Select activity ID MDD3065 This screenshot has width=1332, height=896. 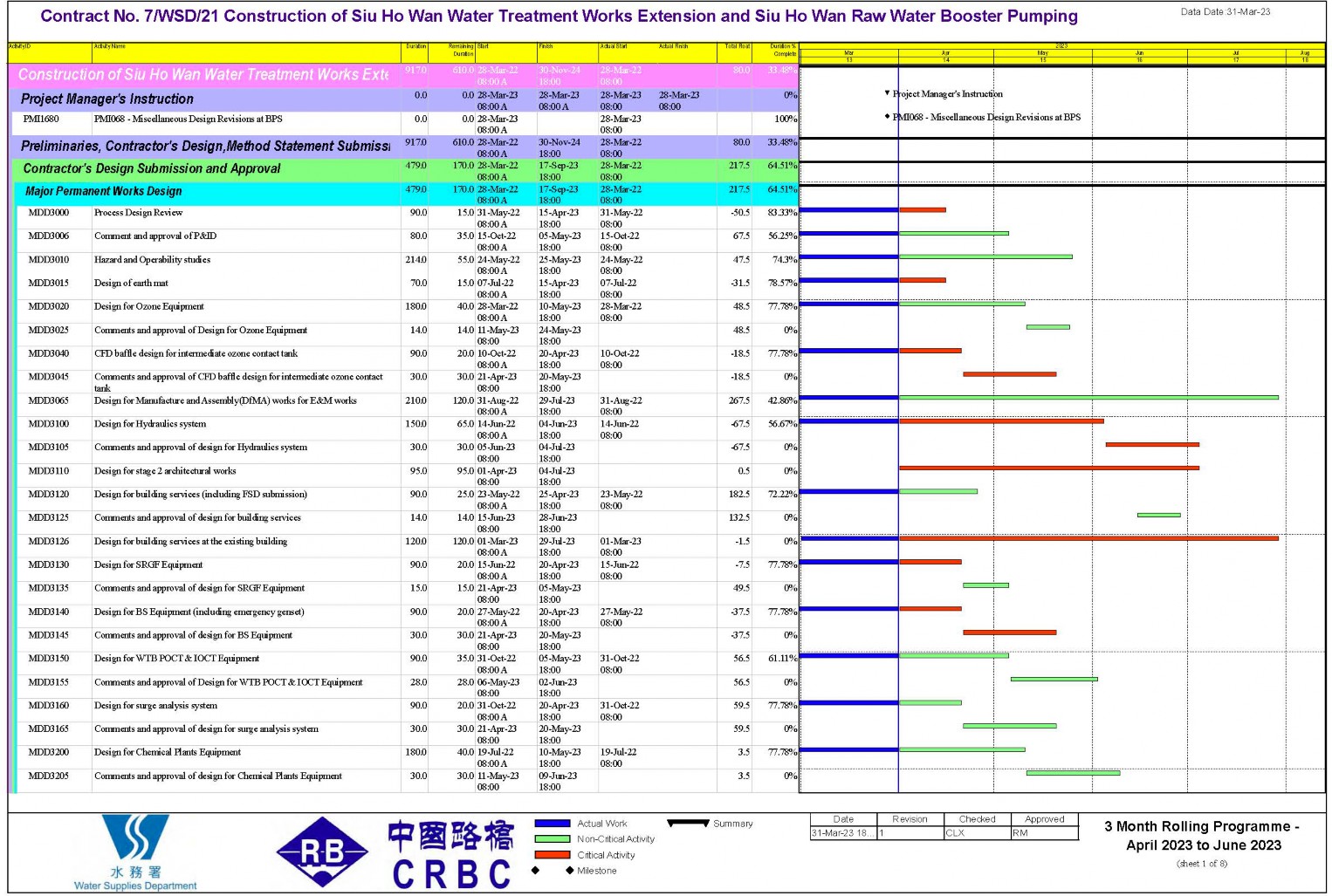click(x=48, y=401)
